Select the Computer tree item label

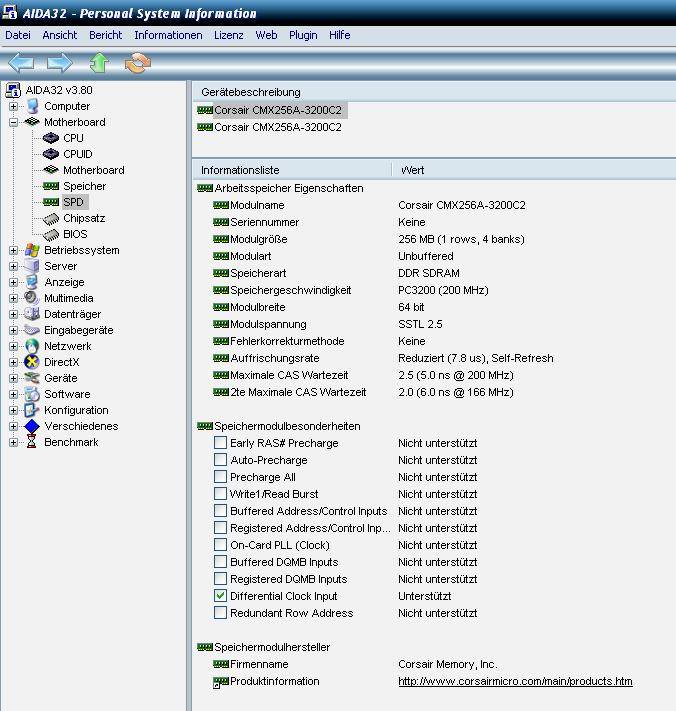tap(67, 106)
